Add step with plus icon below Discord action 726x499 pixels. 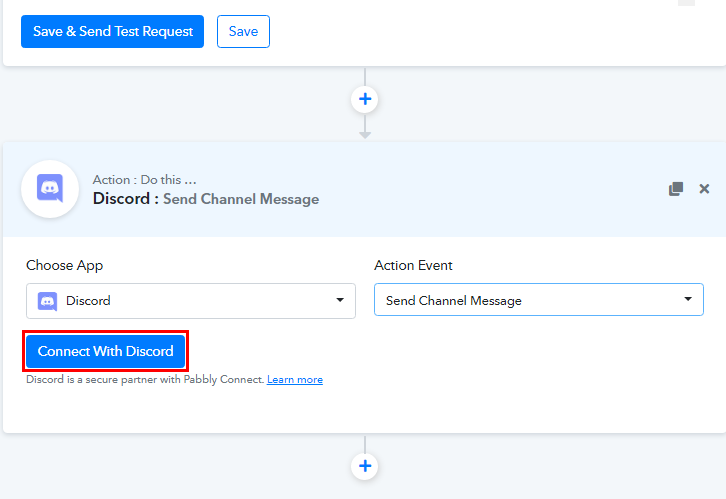tap(365, 466)
